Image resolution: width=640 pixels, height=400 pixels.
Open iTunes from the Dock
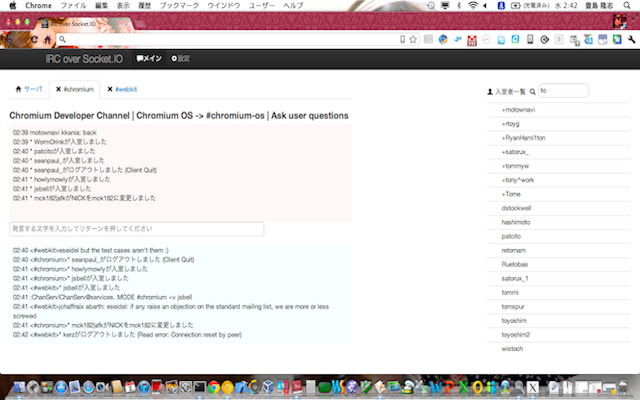[x=144, y=387]
